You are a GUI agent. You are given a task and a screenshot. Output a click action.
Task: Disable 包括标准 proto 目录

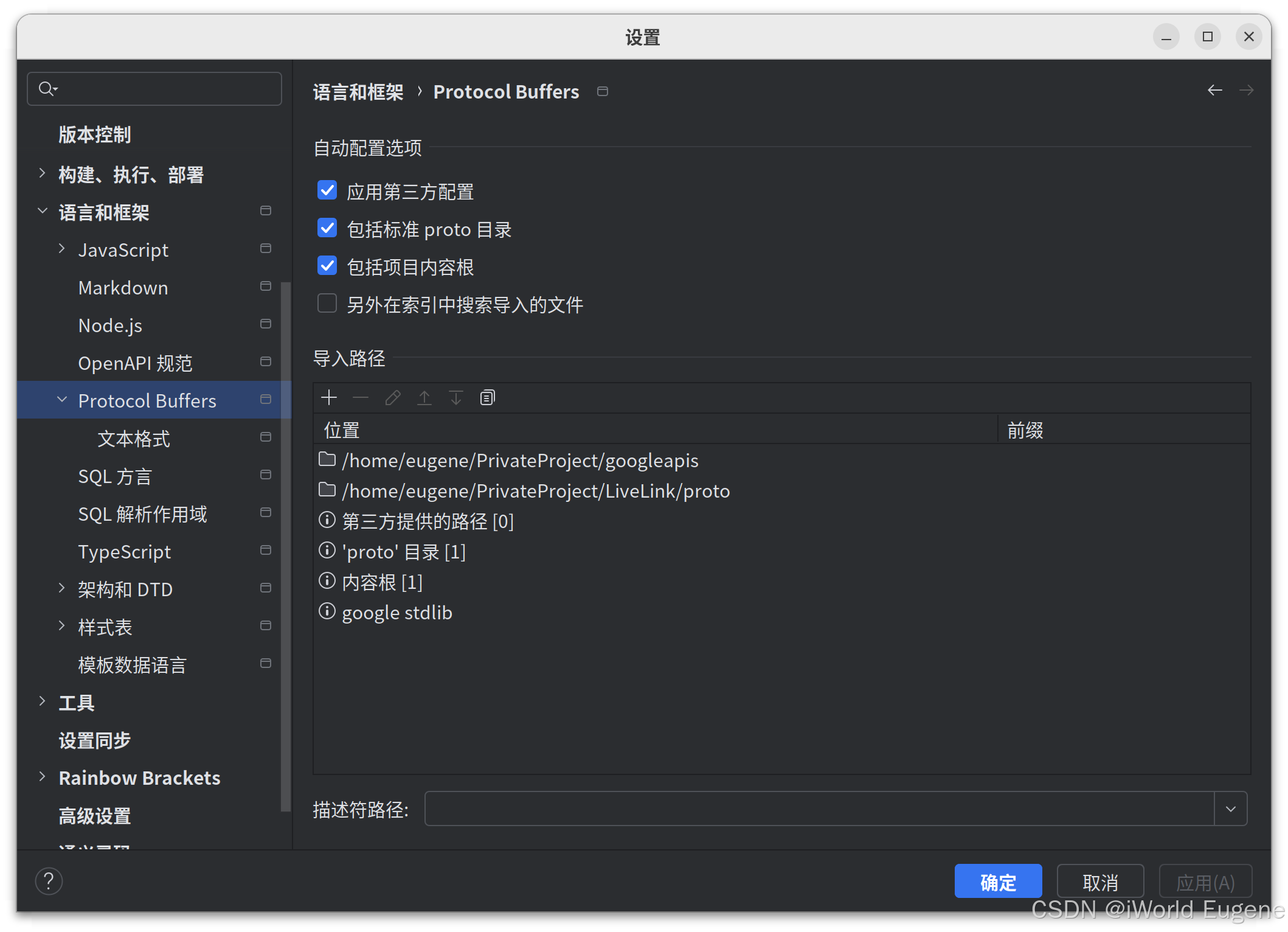[327, 228]
